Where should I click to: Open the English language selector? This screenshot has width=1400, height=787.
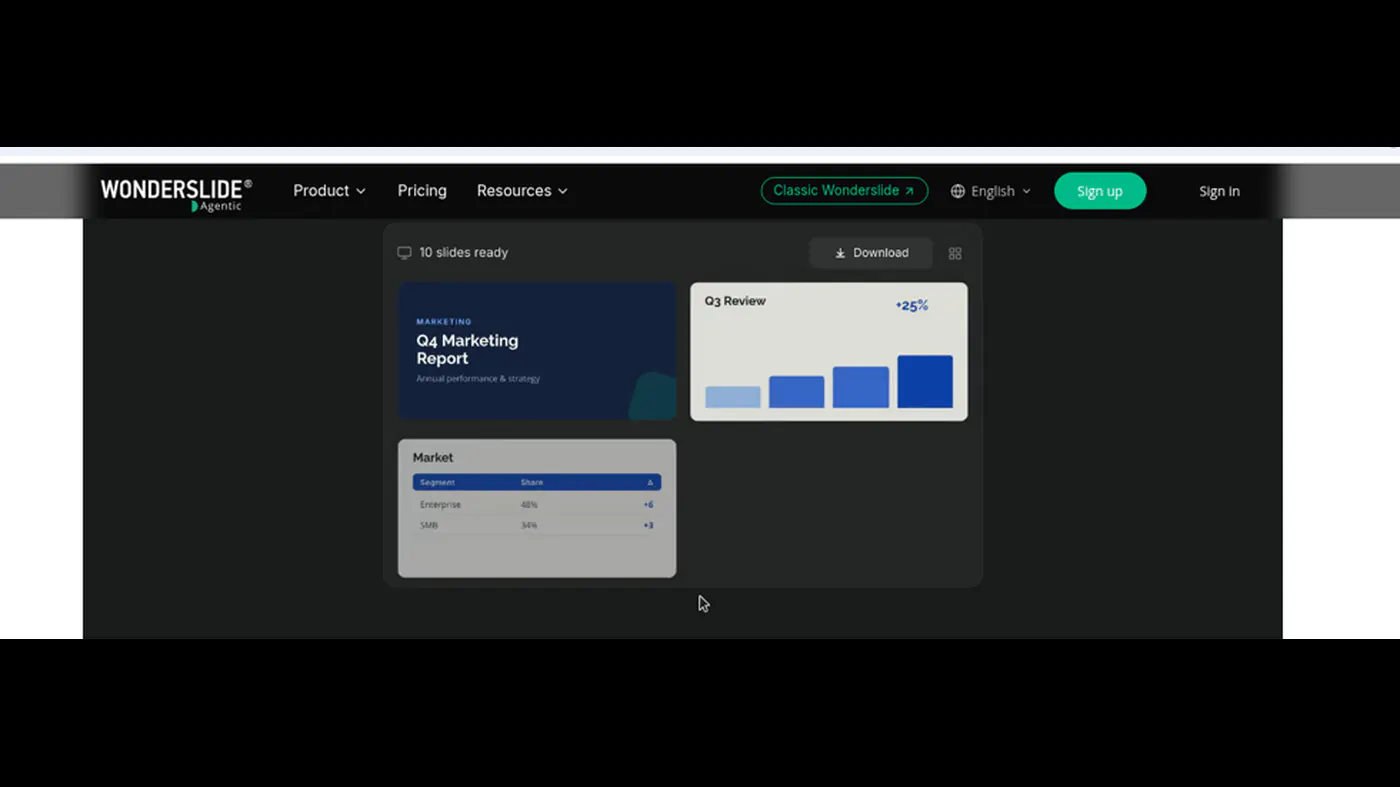click(991, 191)
